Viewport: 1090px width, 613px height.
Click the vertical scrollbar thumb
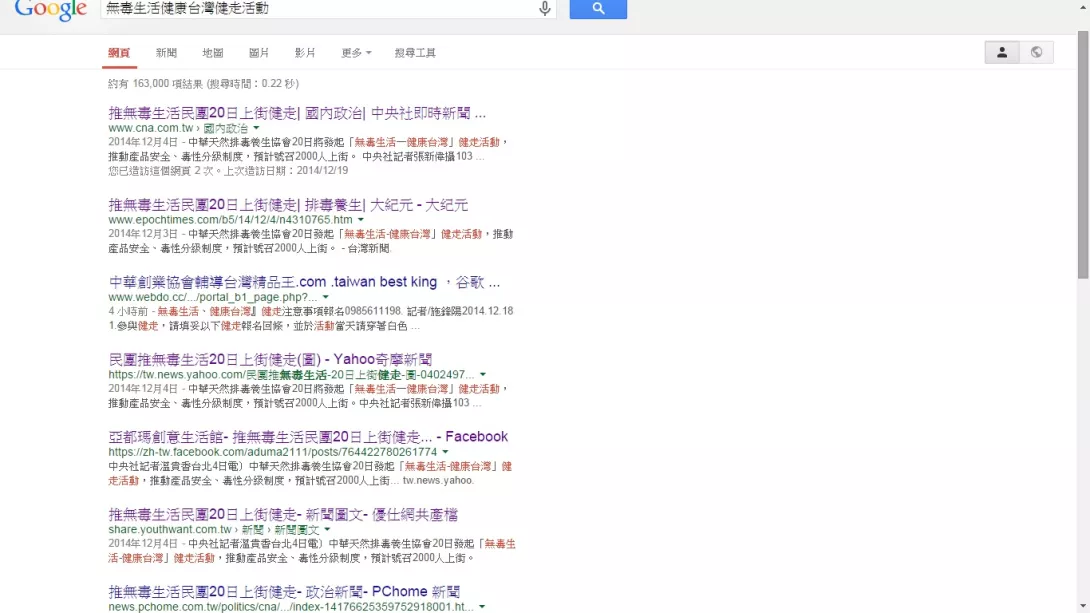tap(1083, 154)
